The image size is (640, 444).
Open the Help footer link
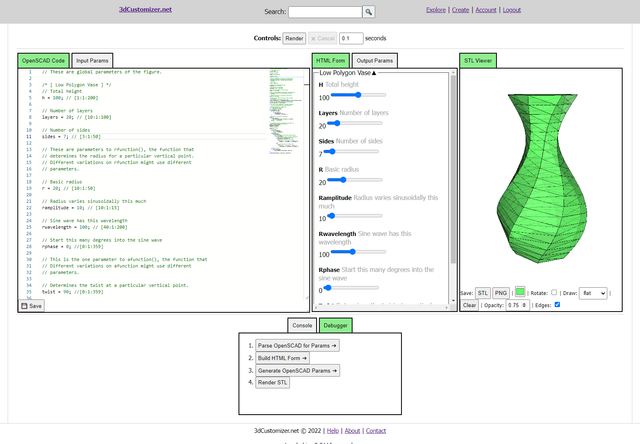(333, 431)
